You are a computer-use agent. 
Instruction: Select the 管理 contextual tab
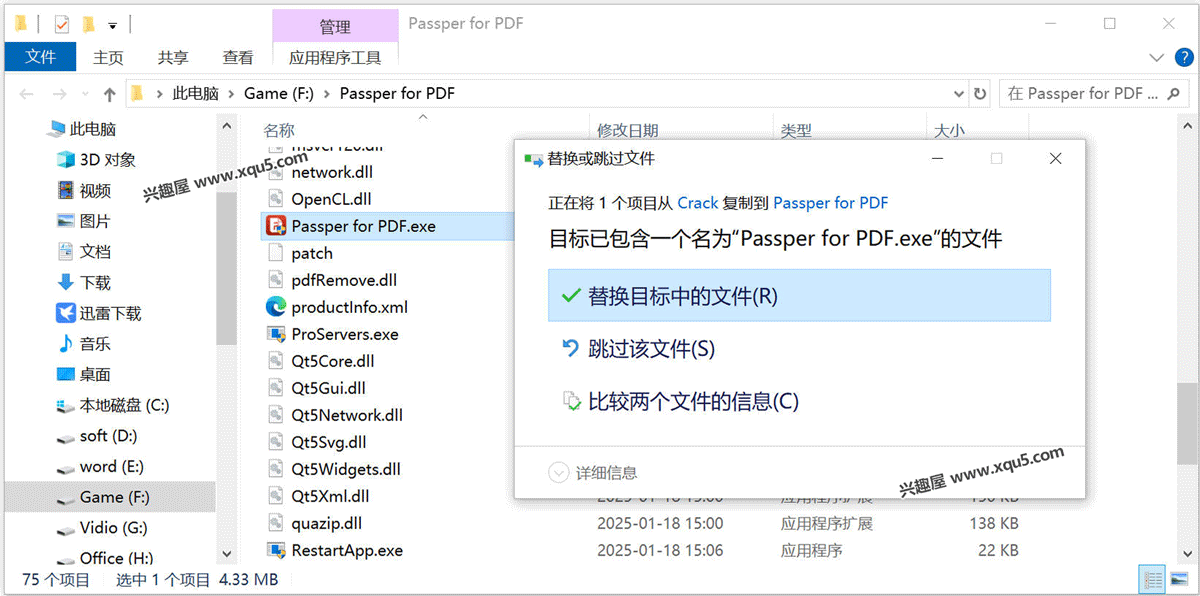[x=335, y=27]
